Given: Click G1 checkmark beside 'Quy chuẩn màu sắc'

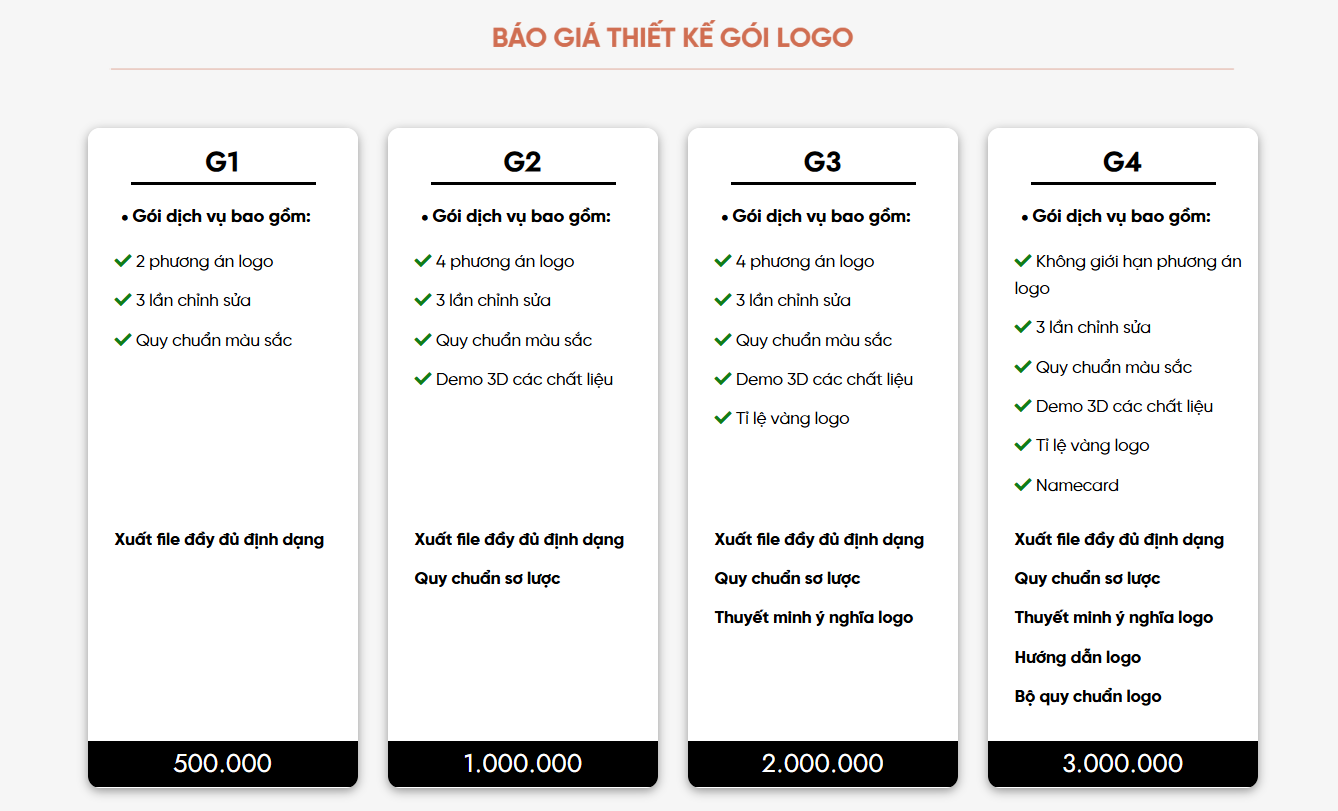Looking at the screenshot, I should pyautogui.click(x=123, y=340).
